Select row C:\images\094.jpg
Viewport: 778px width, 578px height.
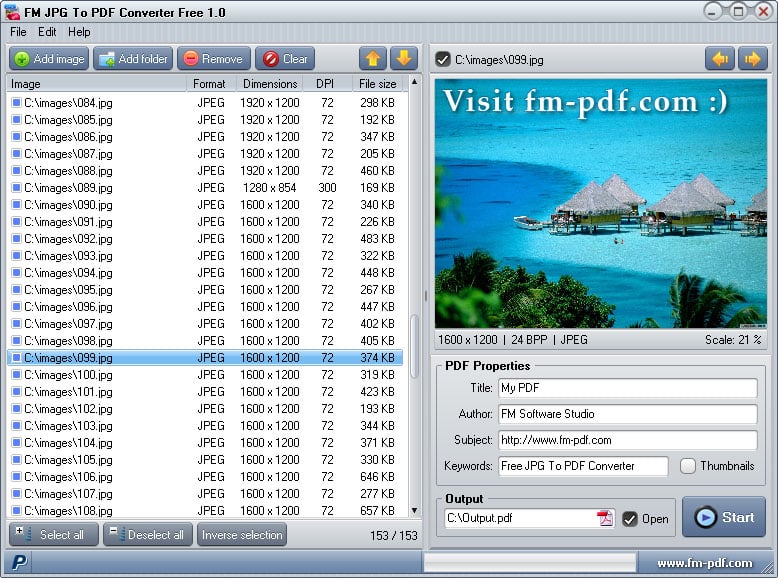pyautogui.click(x=204, y=272)
